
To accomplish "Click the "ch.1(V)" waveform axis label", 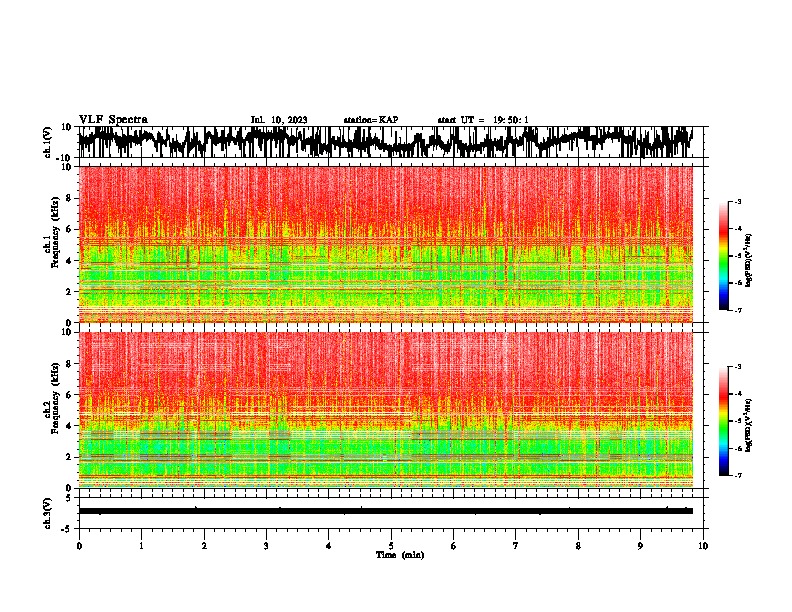I will coord(48,142).
